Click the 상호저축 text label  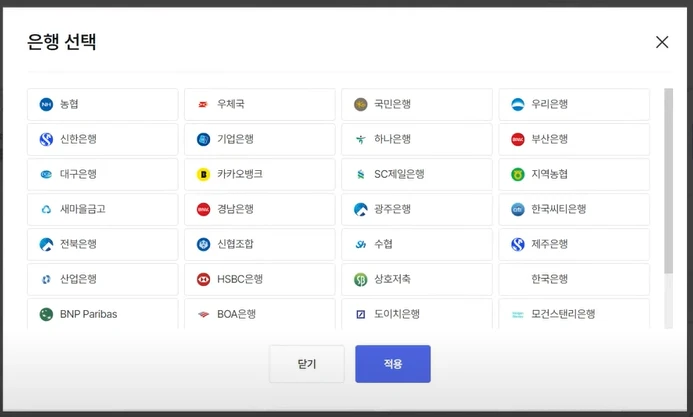(x=392, y=279)
